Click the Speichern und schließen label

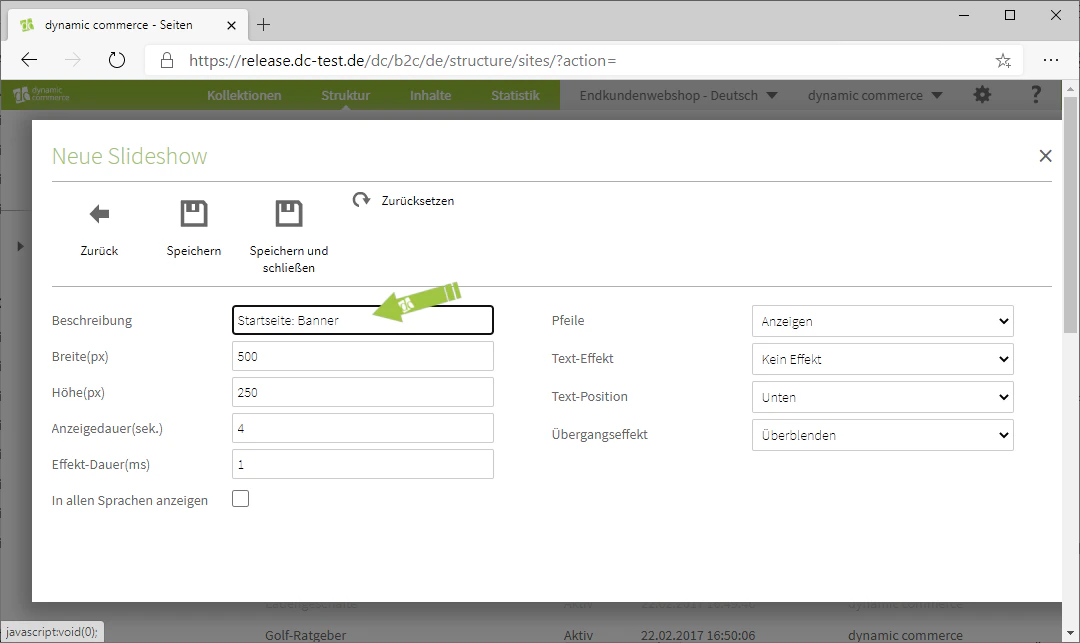click(x=289, y=259)
